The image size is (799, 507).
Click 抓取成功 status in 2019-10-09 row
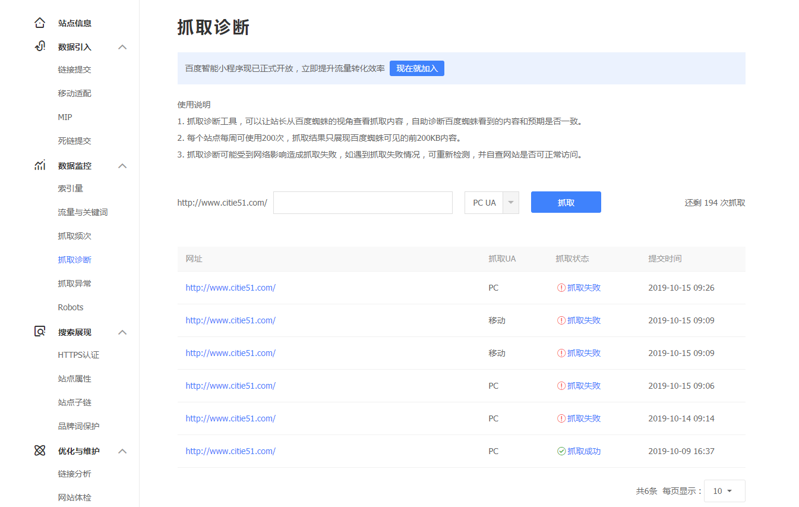coord(584,451)
